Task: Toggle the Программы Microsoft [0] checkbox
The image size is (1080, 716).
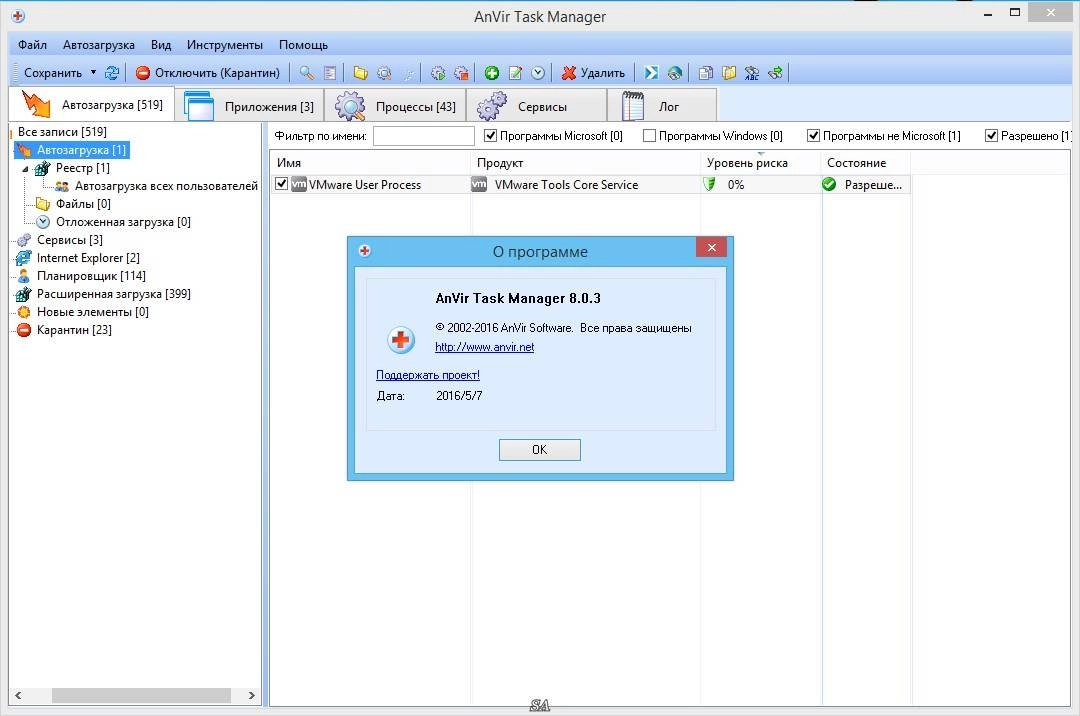Action: tap(490, 136)
